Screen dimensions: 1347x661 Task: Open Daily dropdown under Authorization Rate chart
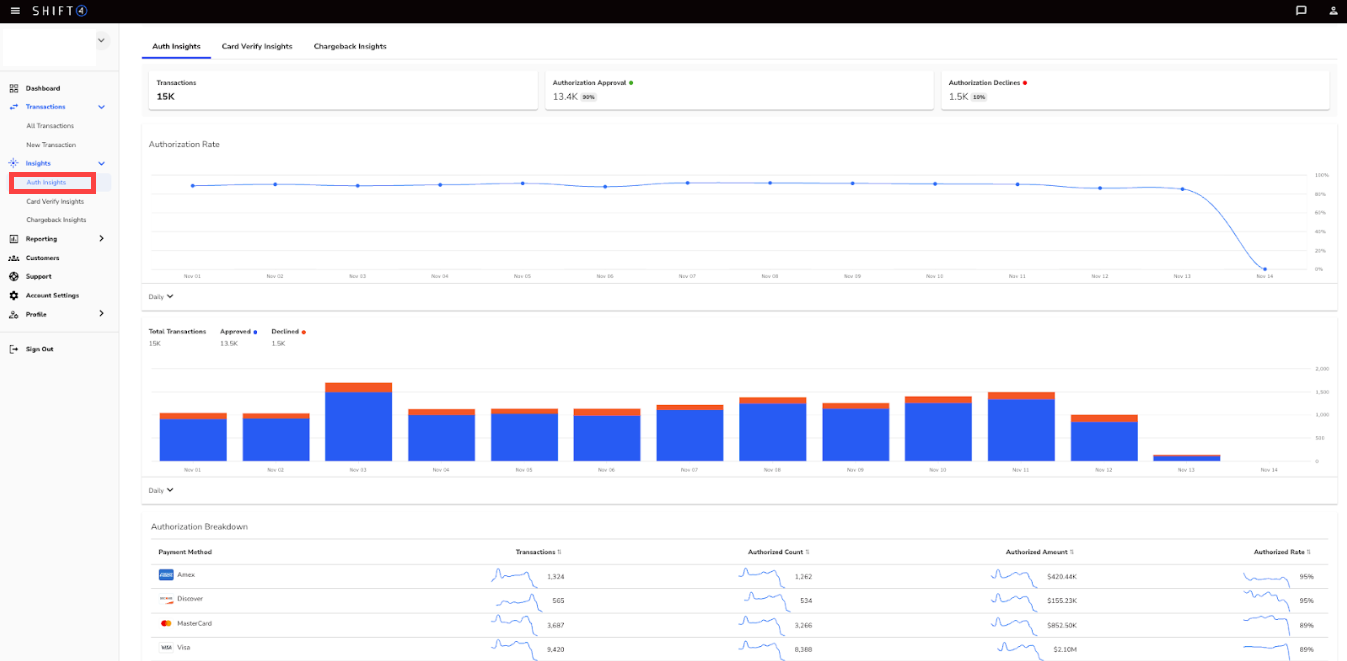[161, 296]
